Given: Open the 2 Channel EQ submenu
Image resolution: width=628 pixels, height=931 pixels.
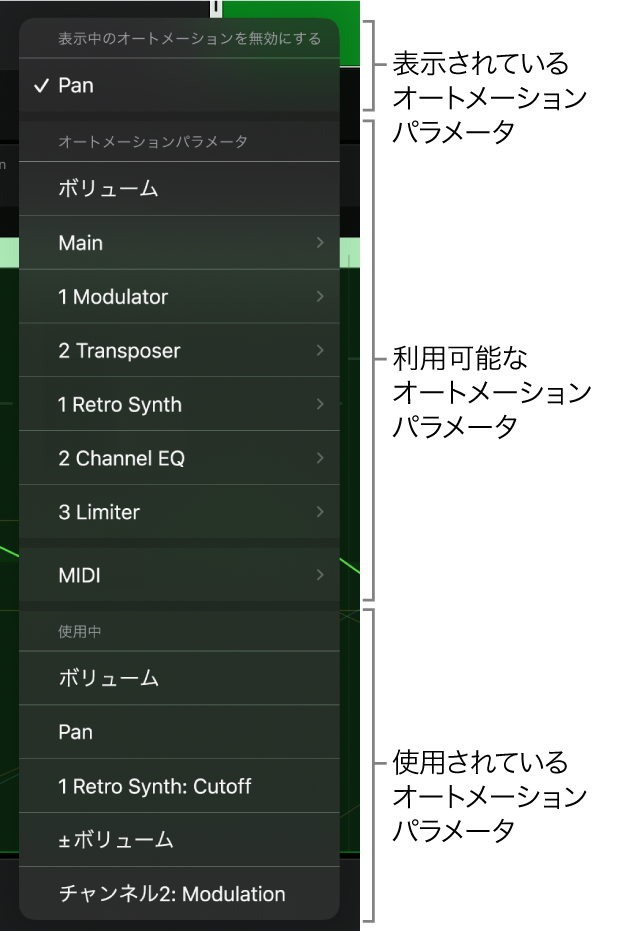Looking at the screenshot, I should (322, 458).
